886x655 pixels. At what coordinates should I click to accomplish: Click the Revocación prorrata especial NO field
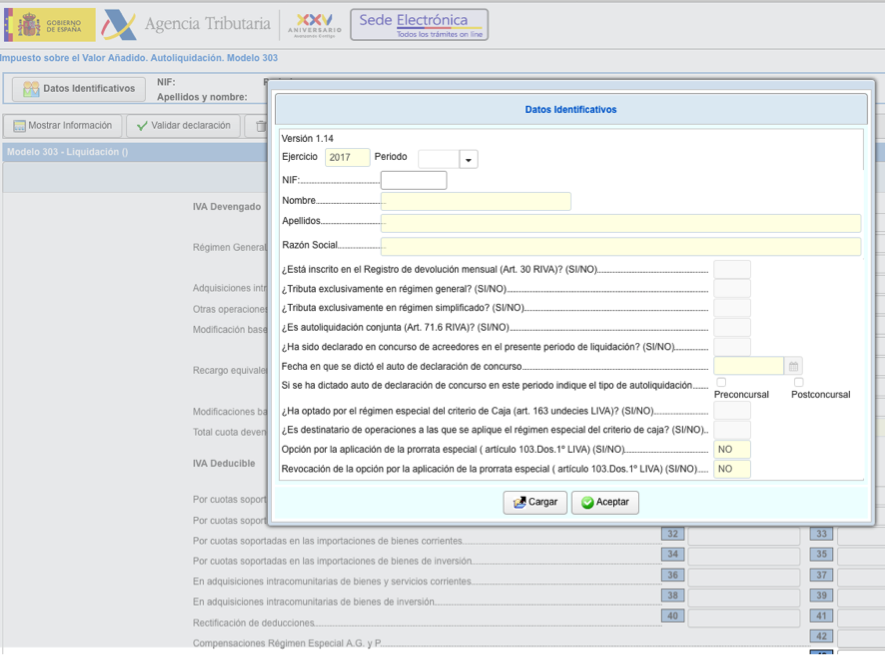tap(732, 469)
